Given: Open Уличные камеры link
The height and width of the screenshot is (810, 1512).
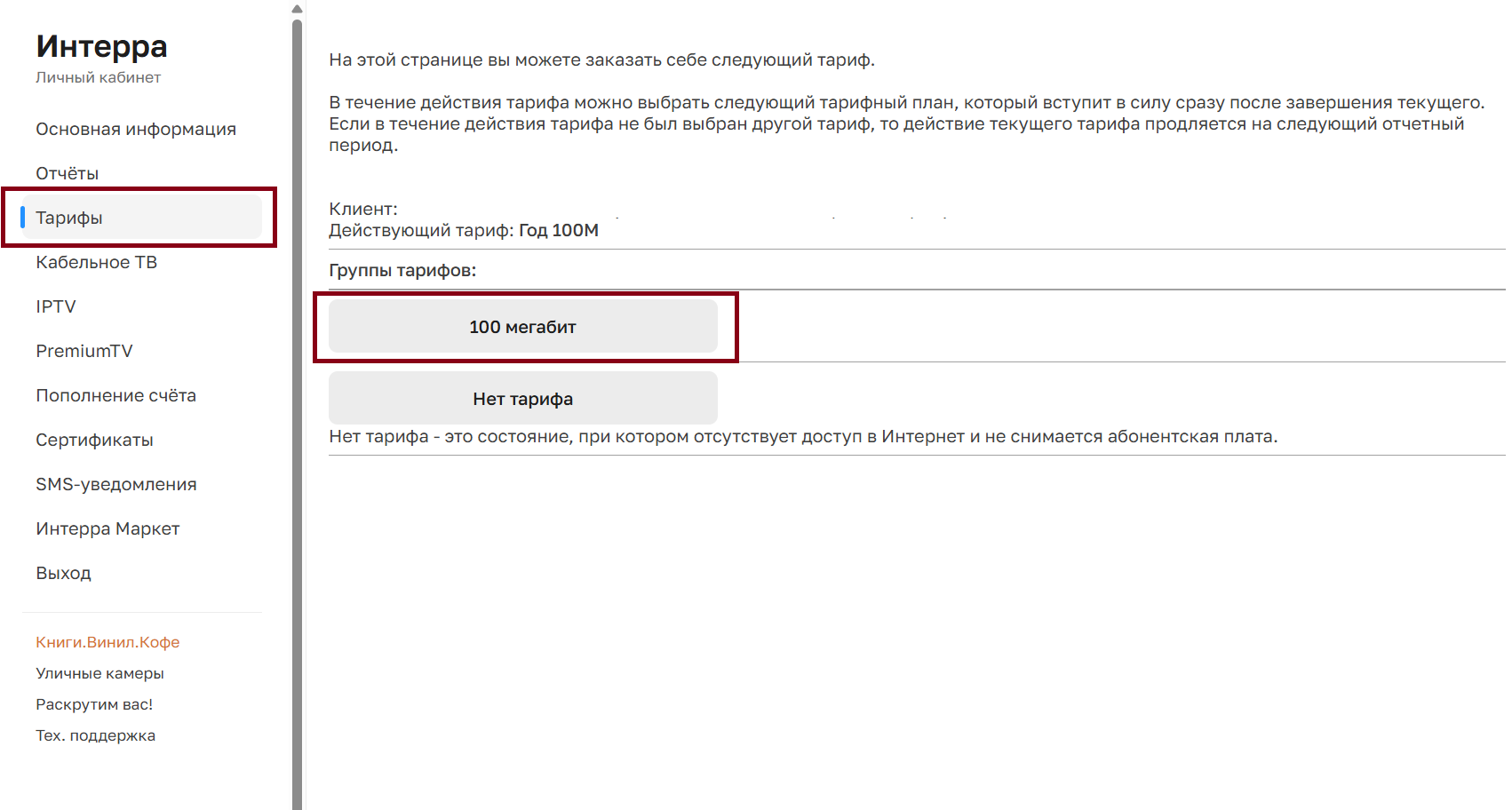Looking at the screenshot, I should point(99,673).
